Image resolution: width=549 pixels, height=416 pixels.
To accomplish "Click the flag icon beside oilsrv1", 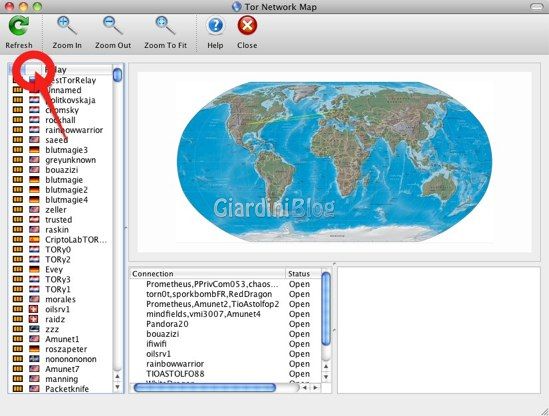I will [34, 309].
